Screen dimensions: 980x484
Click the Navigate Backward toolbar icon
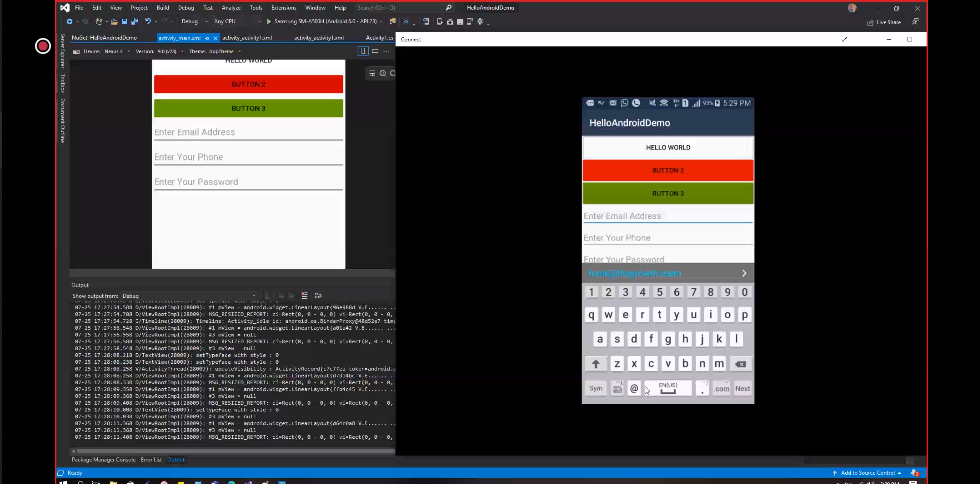(69, 21)
